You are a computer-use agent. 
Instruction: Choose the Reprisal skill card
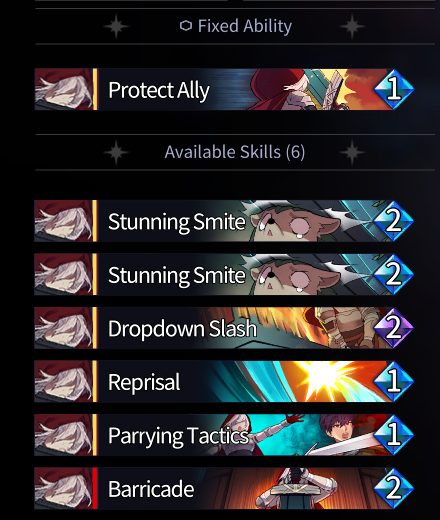click(224, 381)
